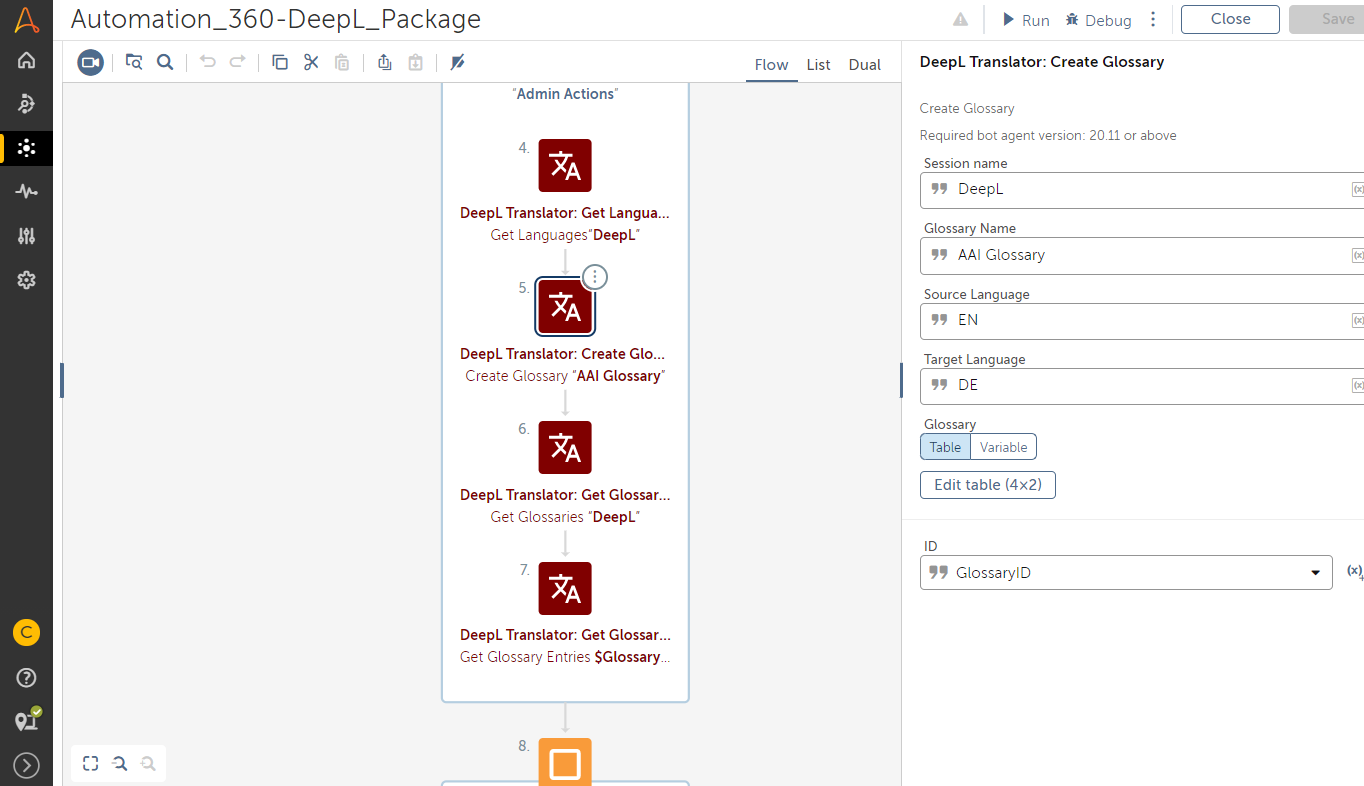Click the Glossary Name field
Image resolution: width=1364 pixels, height=786 pixels.
[x=1142, y=255]
